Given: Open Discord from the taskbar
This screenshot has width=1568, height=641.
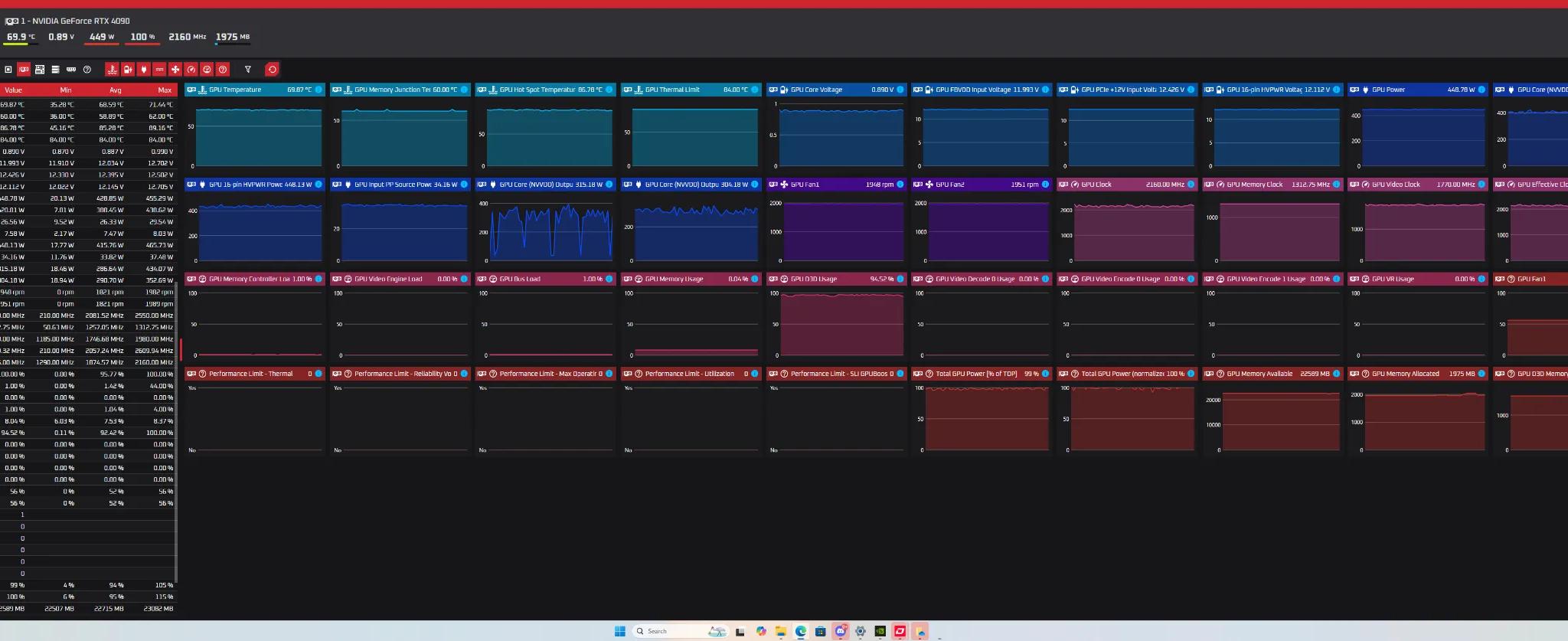Looking at the screenshot, I should pos(841,631).
